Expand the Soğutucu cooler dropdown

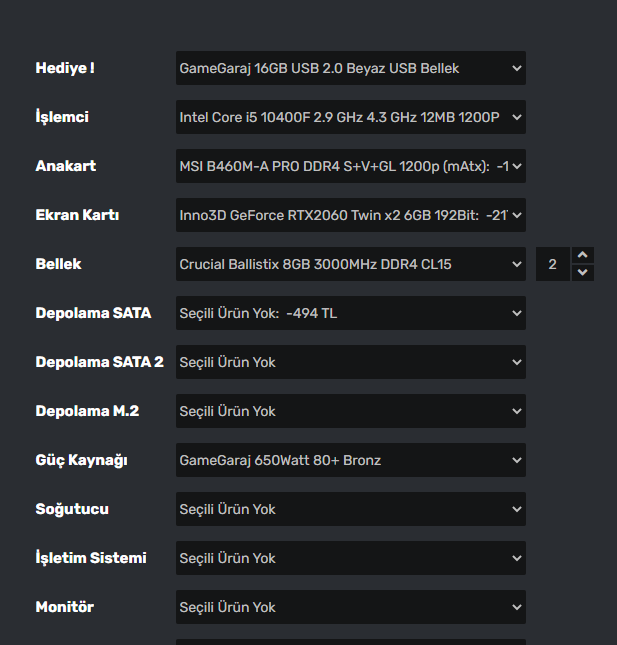(x=350, y=509)
